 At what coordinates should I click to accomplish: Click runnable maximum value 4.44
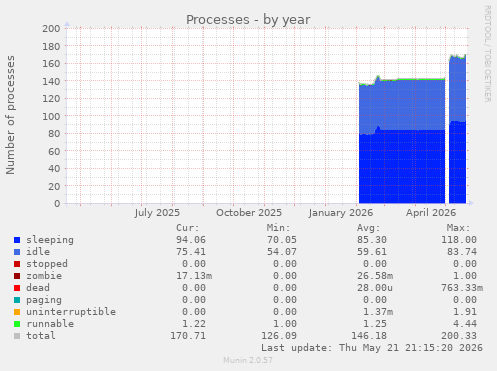pos(465,324)
